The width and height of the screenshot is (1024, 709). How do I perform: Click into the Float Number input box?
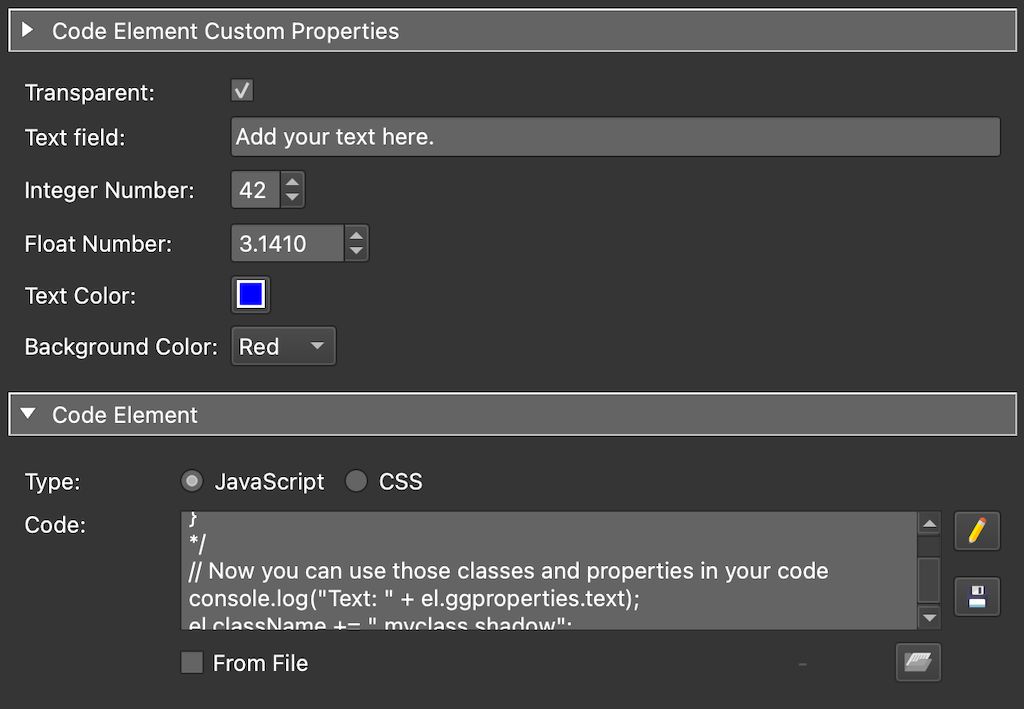pos(290,243)
